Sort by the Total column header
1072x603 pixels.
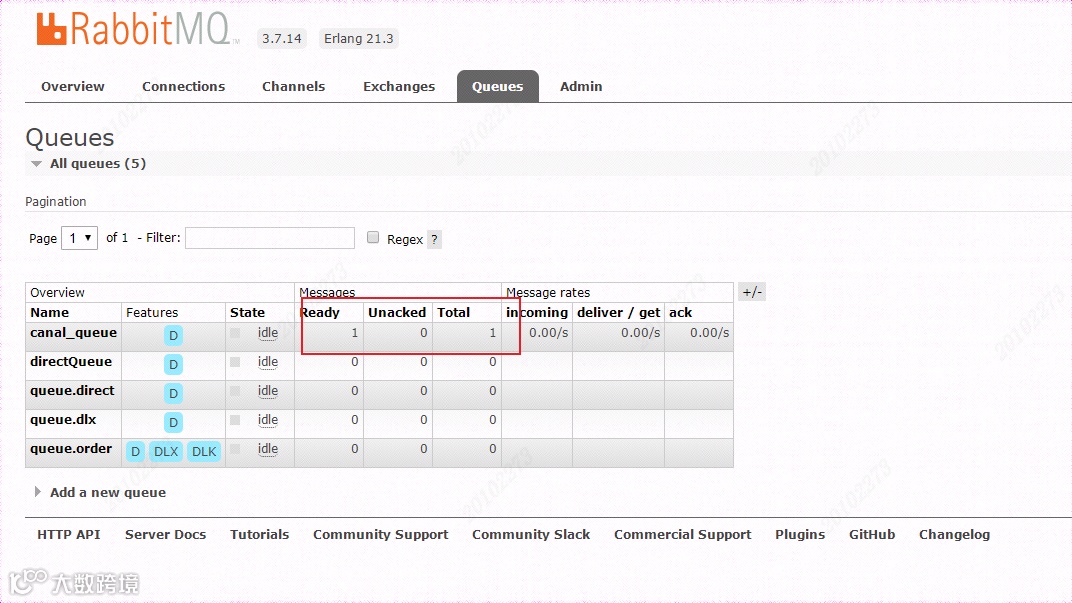(453, 312)
